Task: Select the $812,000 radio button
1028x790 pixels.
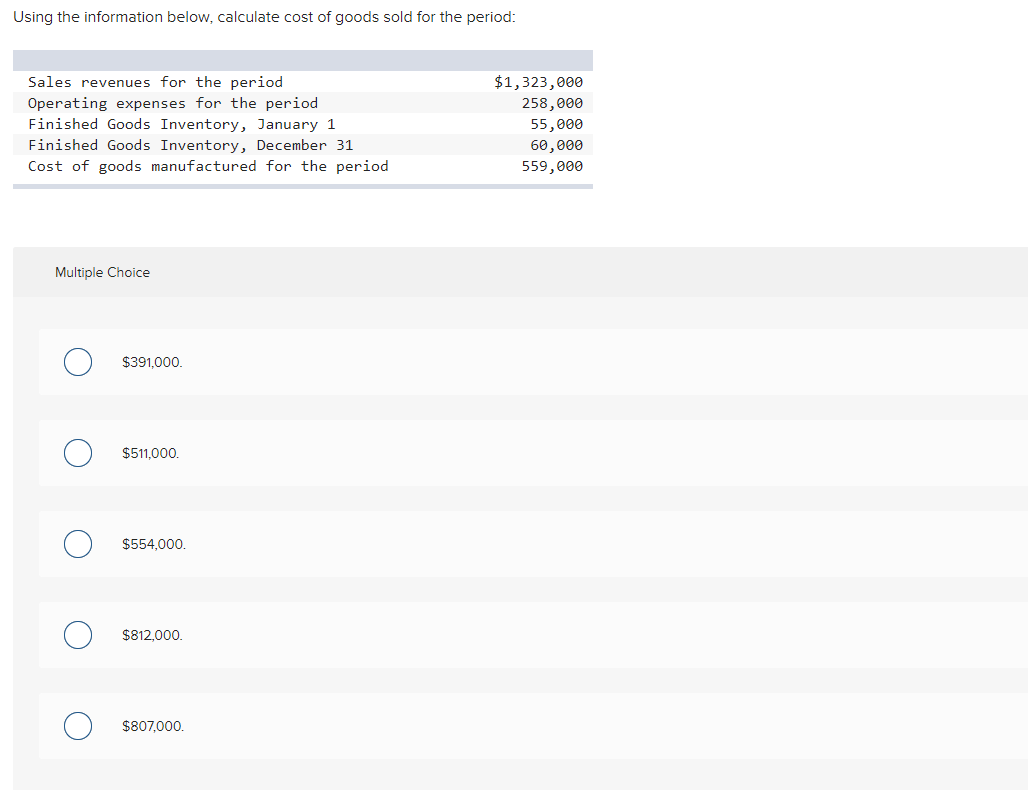Action: pos(77,635)
